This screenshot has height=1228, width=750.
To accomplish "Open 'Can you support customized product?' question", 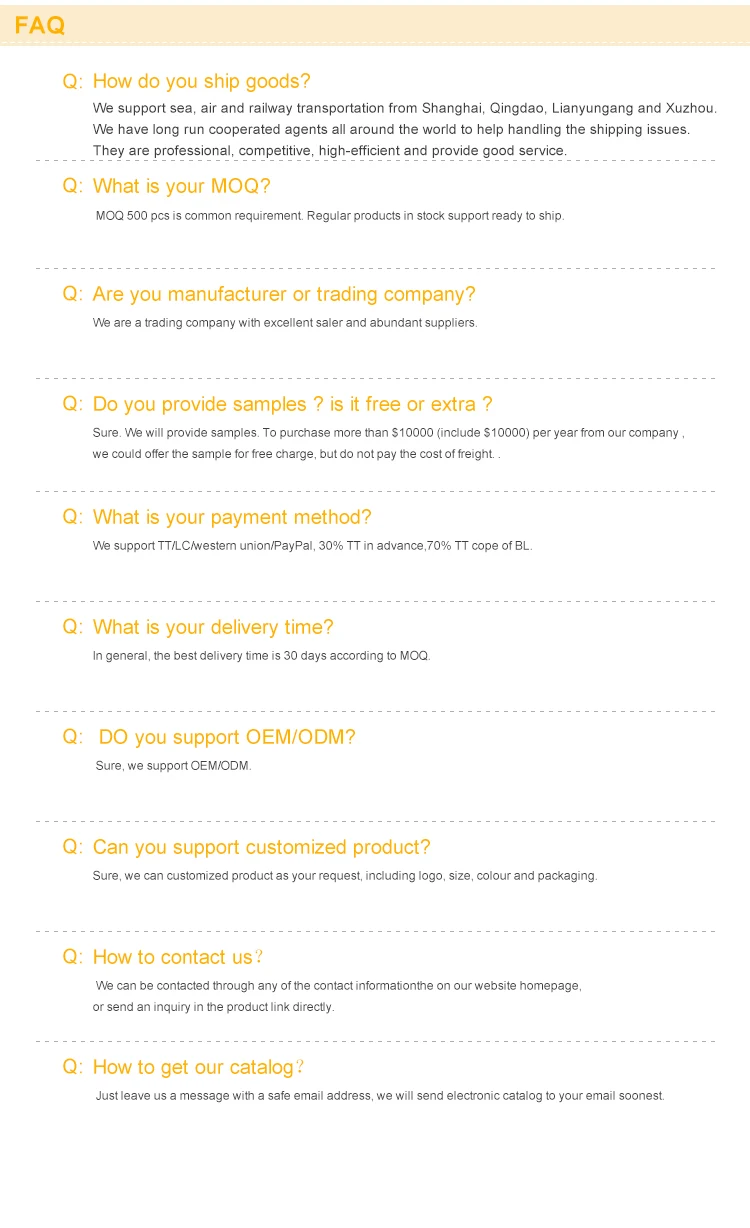I will click(x=261, y=848).
